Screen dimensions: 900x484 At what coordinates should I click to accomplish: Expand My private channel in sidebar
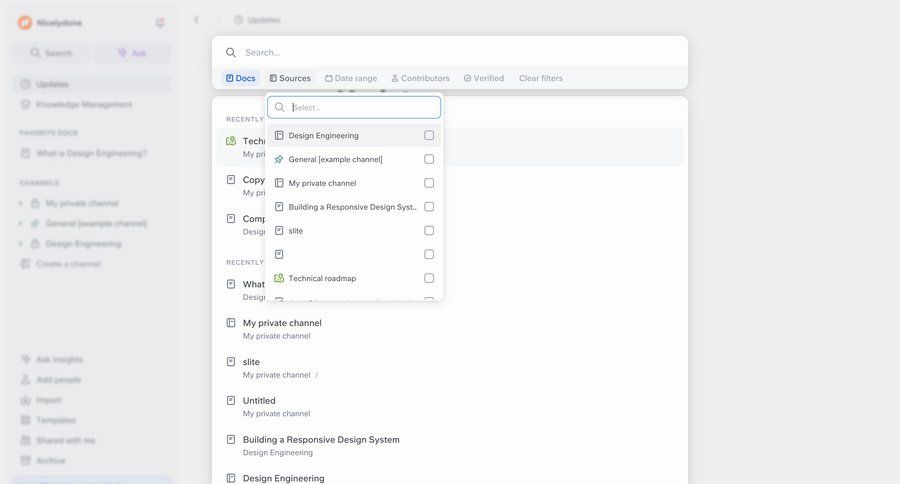tap(21, 203)
